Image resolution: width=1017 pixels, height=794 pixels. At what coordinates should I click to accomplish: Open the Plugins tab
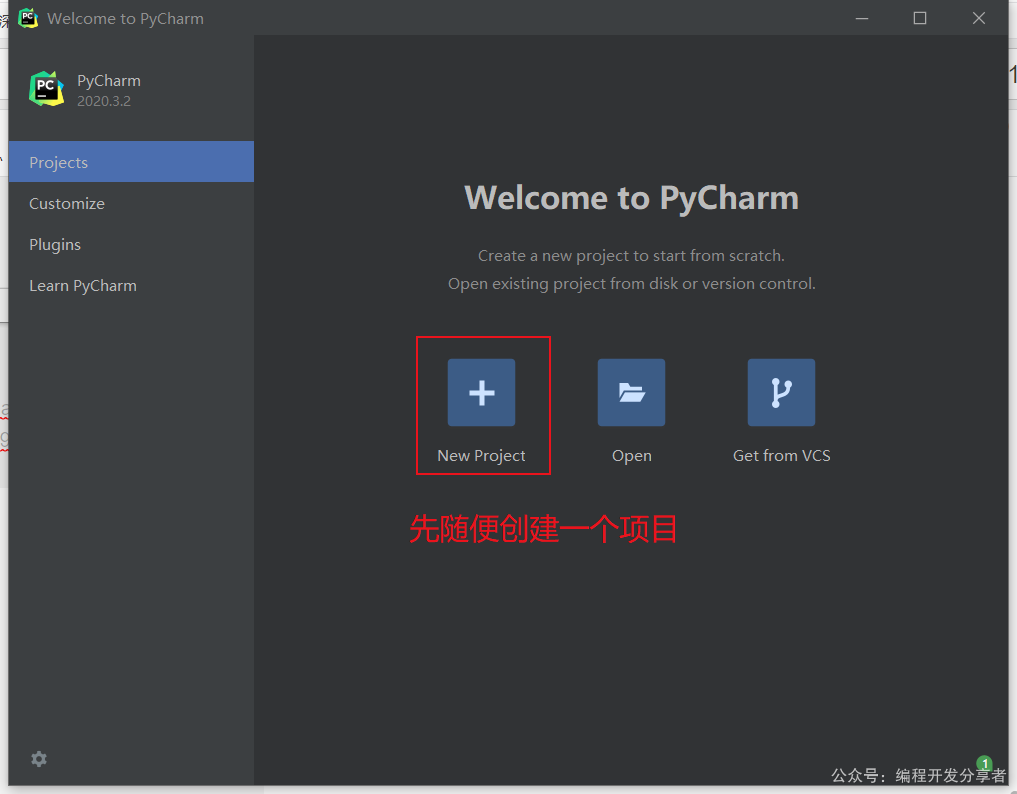(132, 245)
